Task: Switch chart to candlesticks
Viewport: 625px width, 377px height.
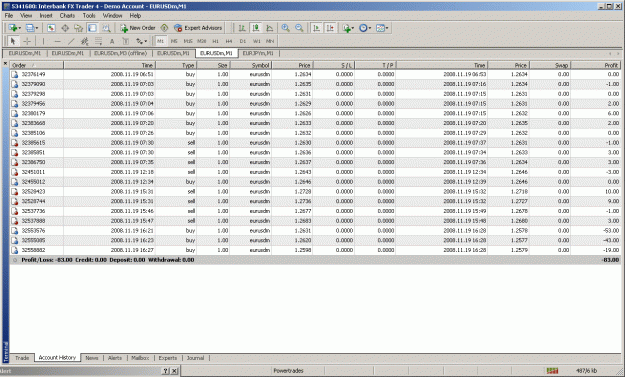Action: point(256,28)
